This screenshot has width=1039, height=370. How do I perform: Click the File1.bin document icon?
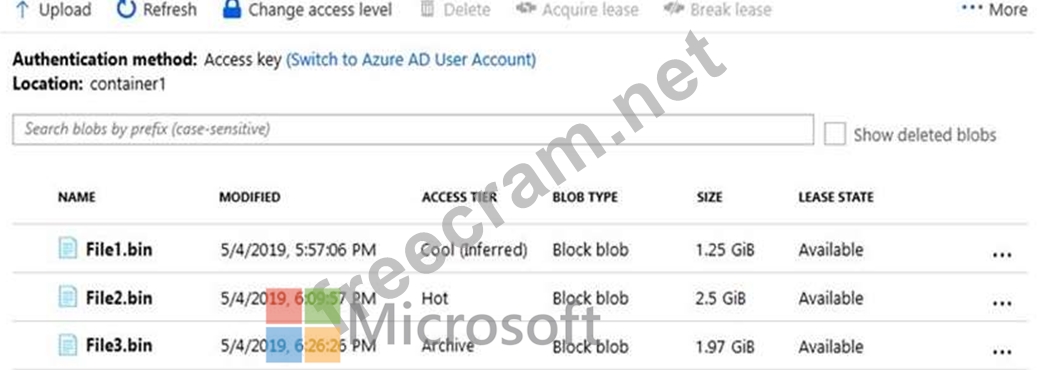click(68, 249)
